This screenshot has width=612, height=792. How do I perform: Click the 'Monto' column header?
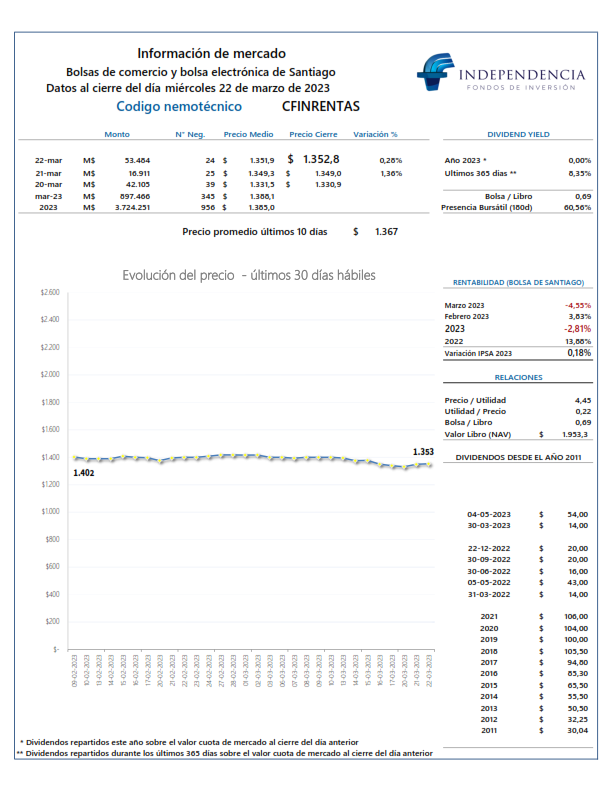pos(117,134)
